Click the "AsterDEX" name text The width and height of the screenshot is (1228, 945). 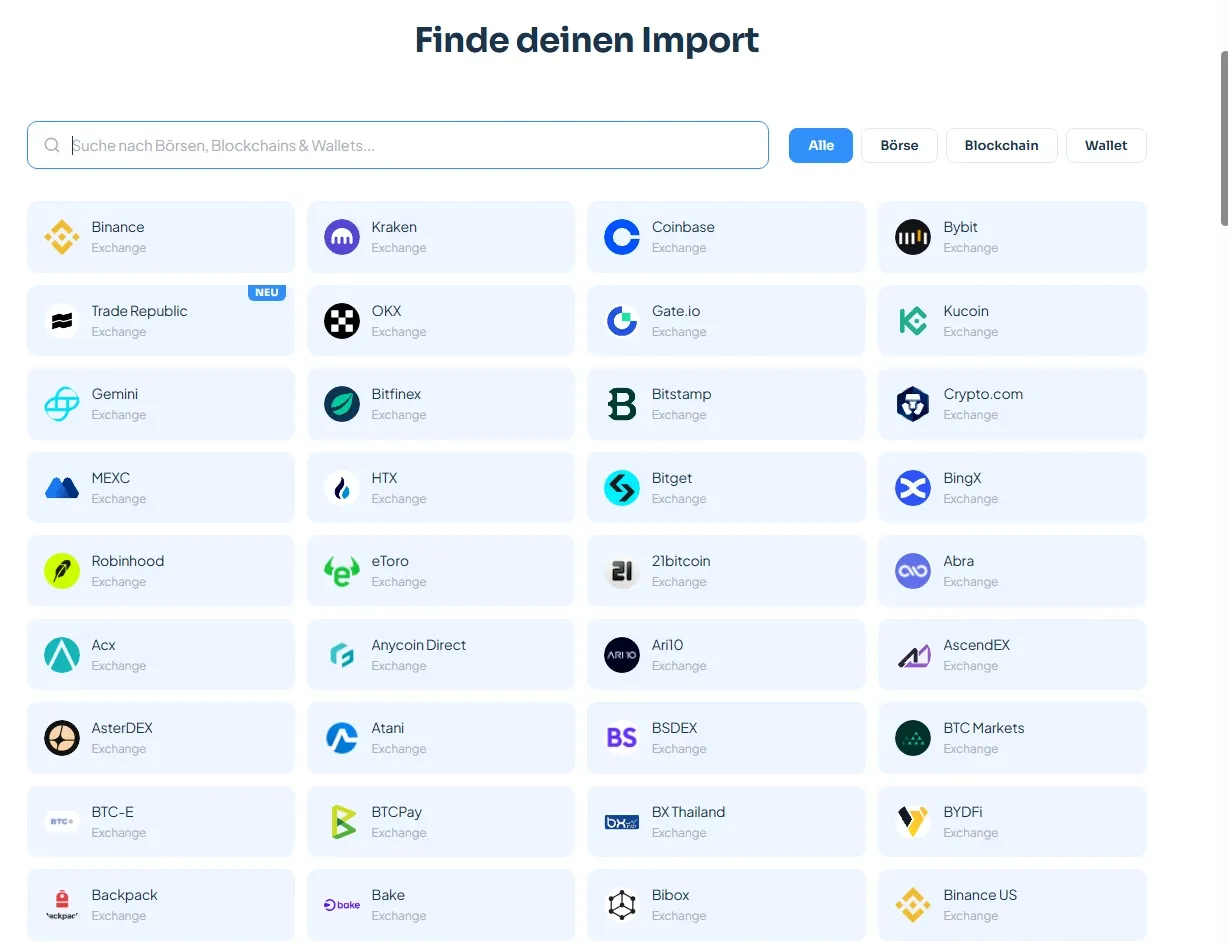[122, 728]
